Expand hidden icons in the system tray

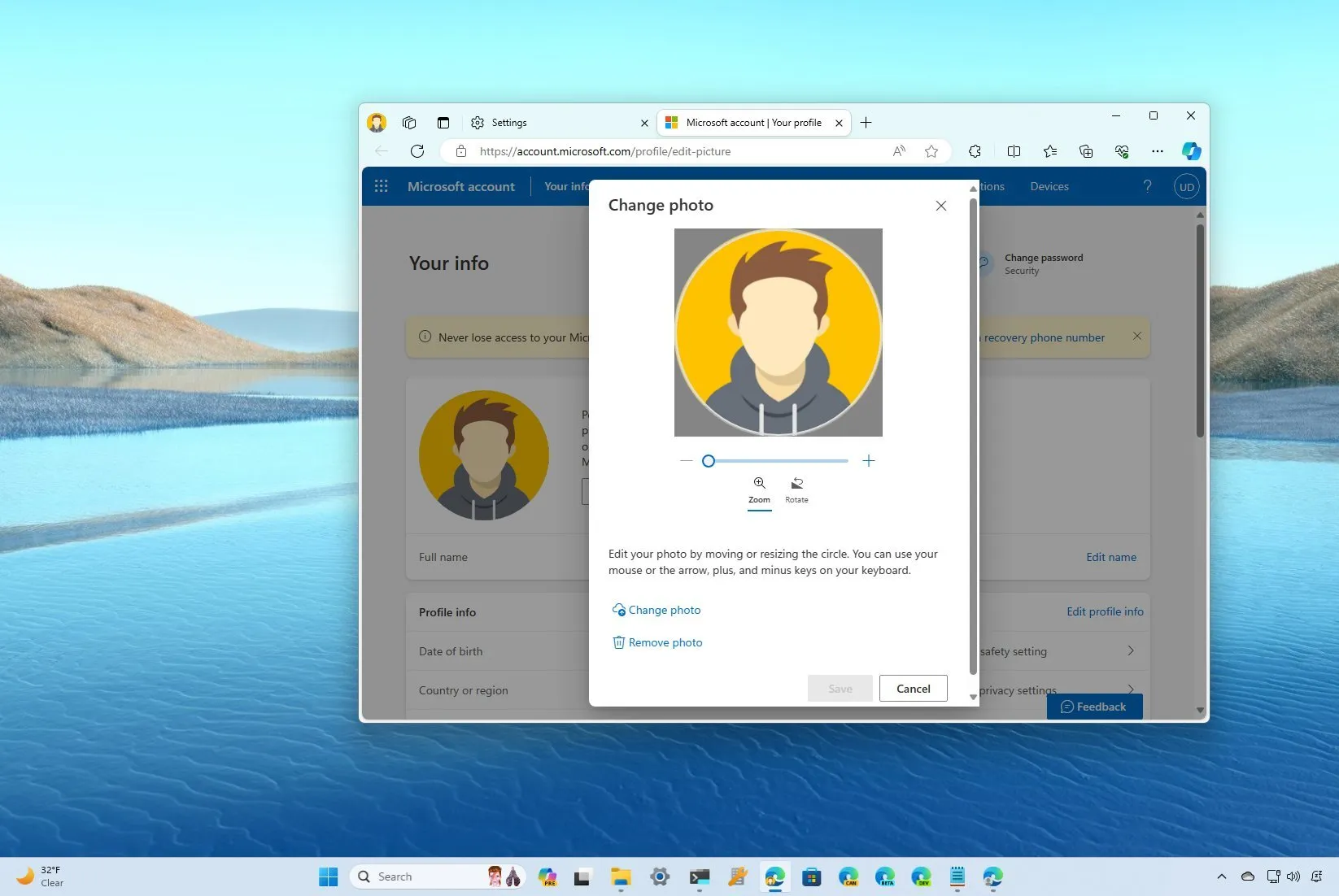(1221, 876)
